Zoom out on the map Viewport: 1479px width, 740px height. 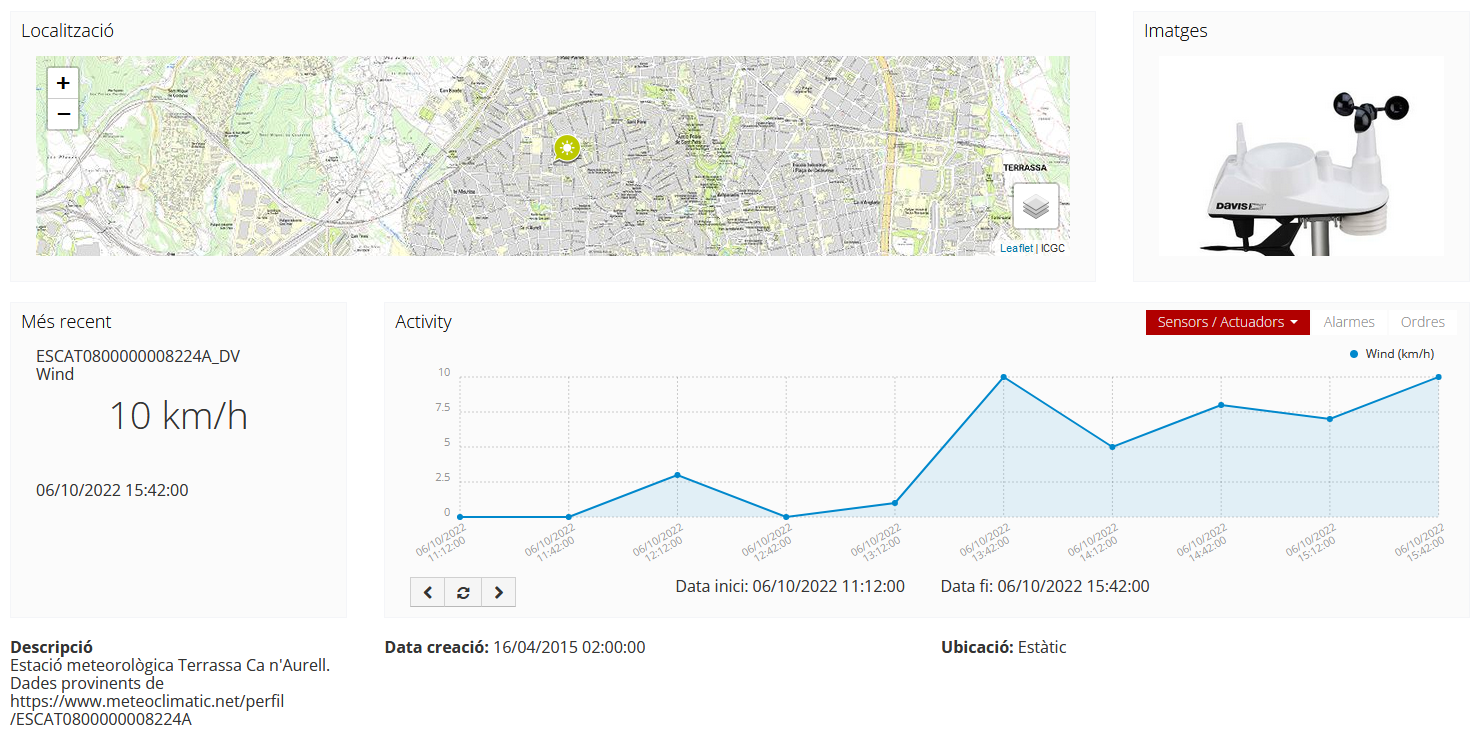63,114
